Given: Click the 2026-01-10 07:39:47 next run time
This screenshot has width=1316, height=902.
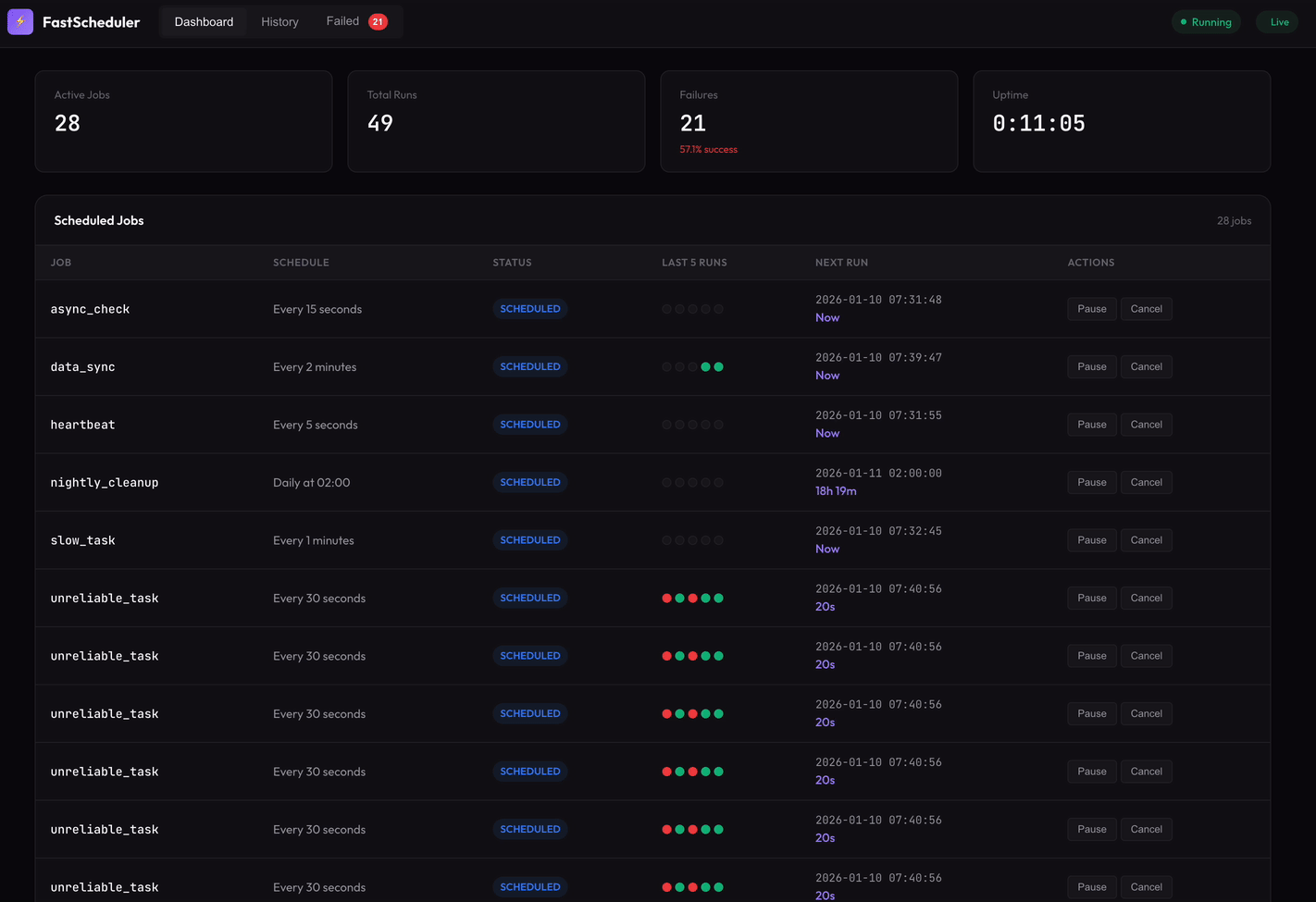Looking at the screenshot, I should [x=878, y=357].
